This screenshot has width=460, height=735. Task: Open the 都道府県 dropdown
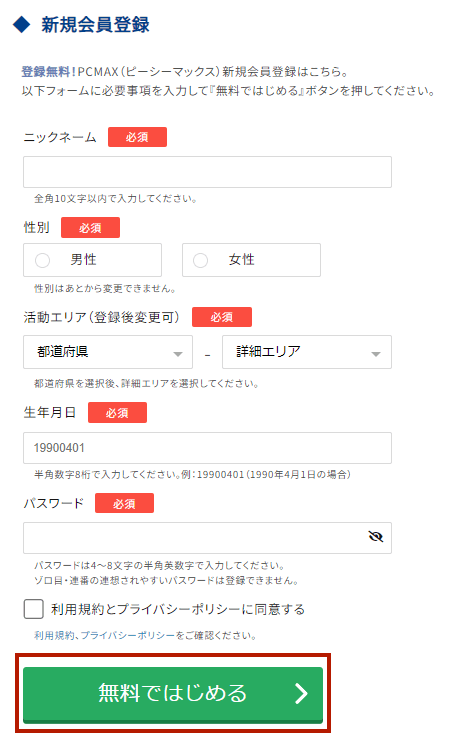(x=108, y=352)
